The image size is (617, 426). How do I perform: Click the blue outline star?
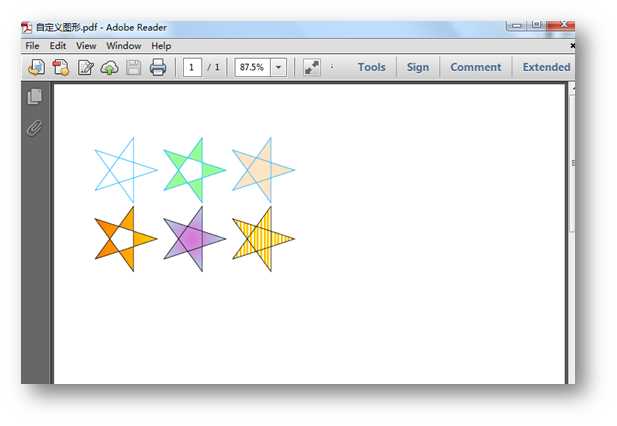pos(126,170)
